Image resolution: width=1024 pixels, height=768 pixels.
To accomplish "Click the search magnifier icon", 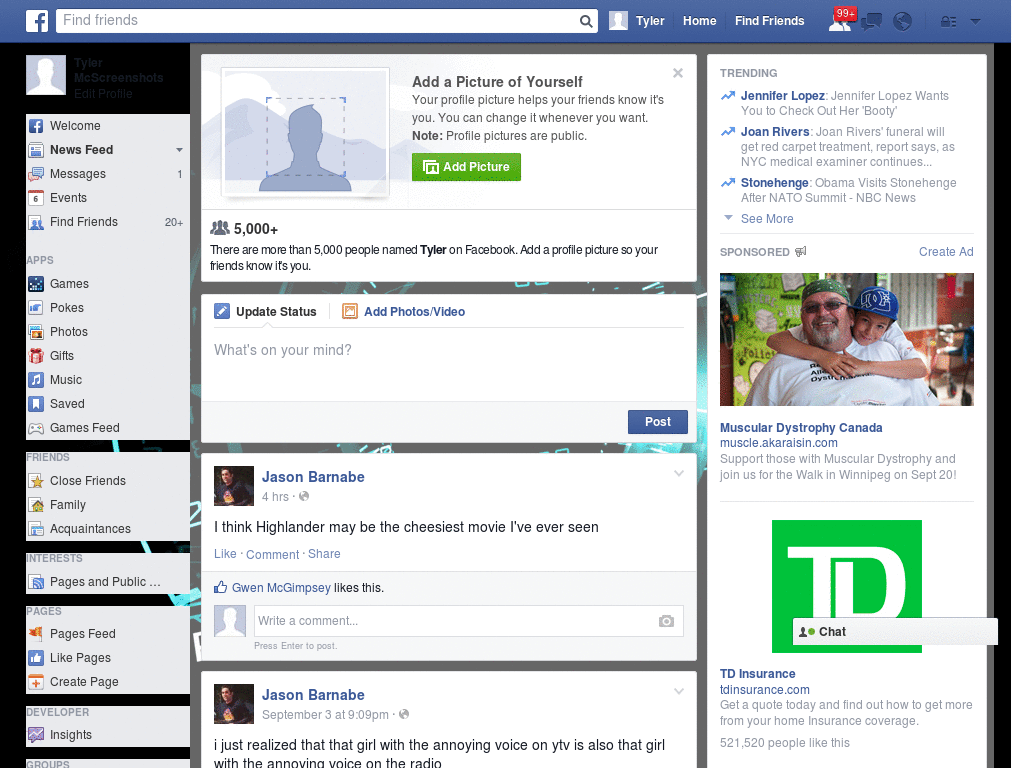I will [586, 21].
